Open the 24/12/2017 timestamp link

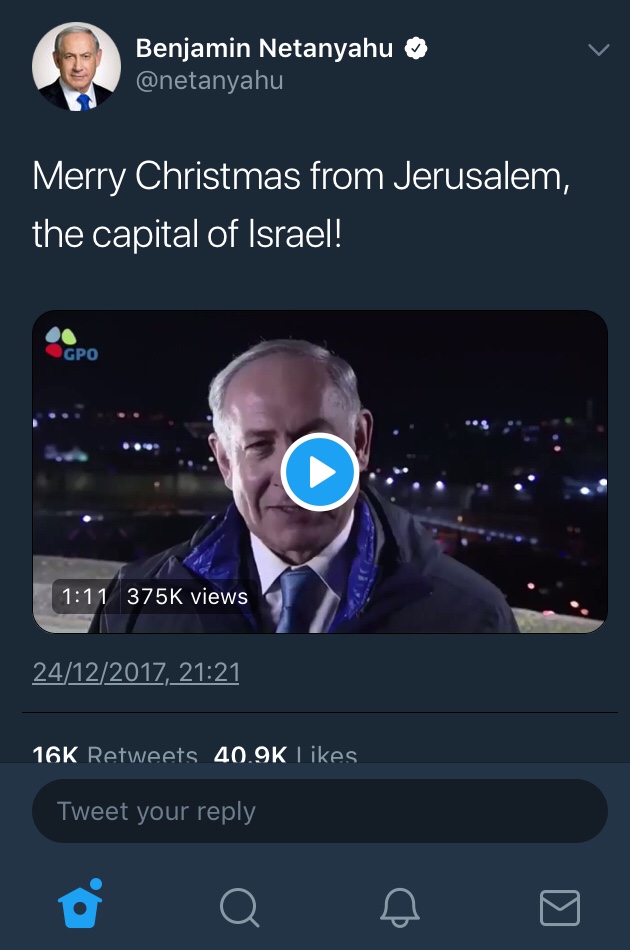[136, 674]
